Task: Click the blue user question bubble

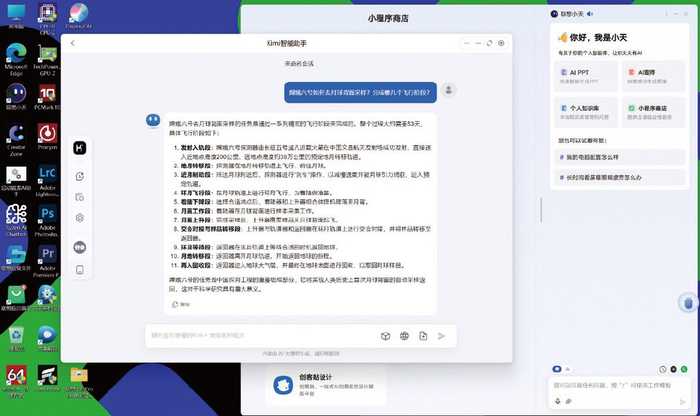Action: pos(360,92)
